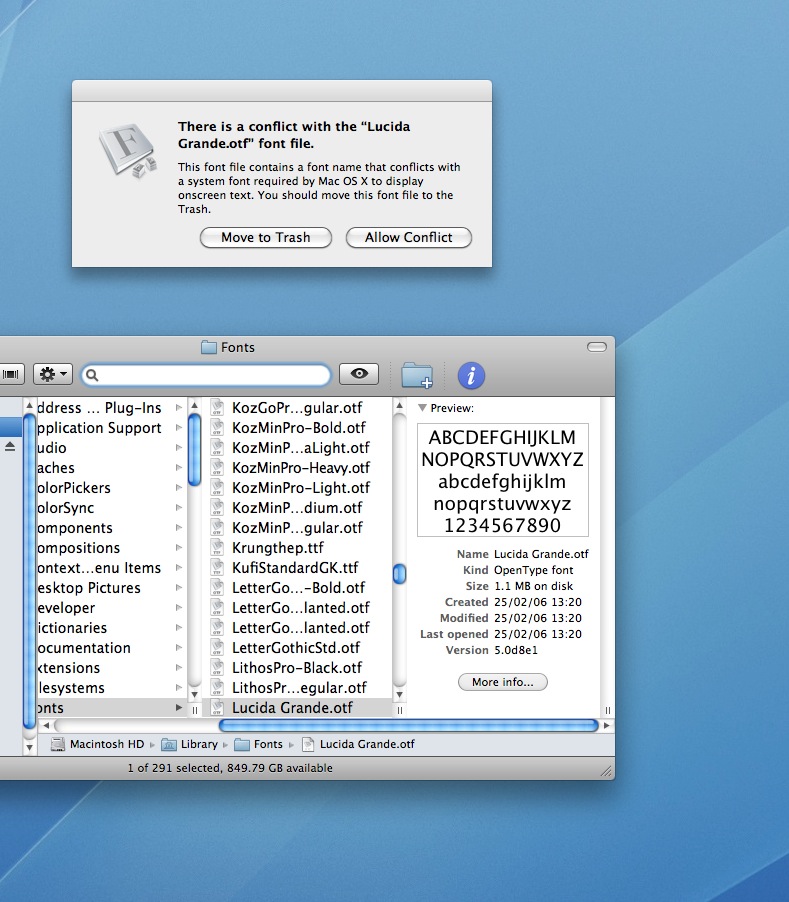Screen dimensions: 789x902
Task: Select LetterGo...-Bold.otf file
Action: tap(297, 588)
